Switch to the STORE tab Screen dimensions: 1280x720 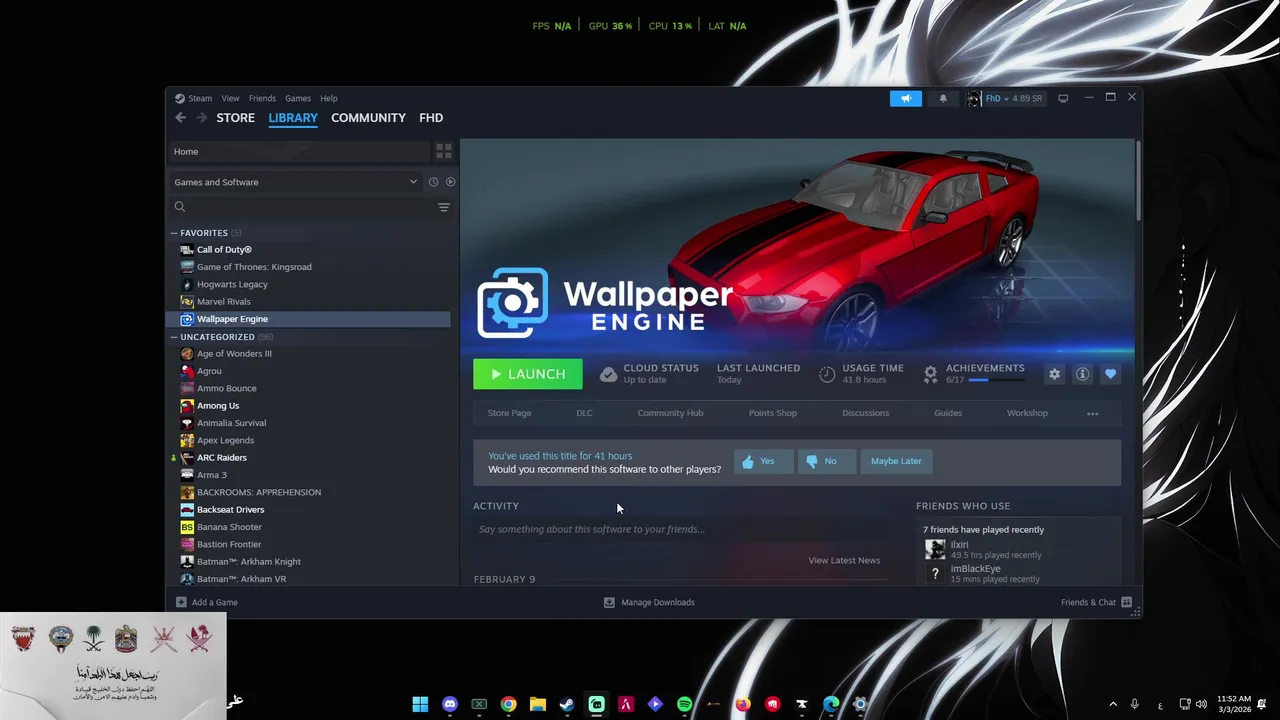click(236, 117)
